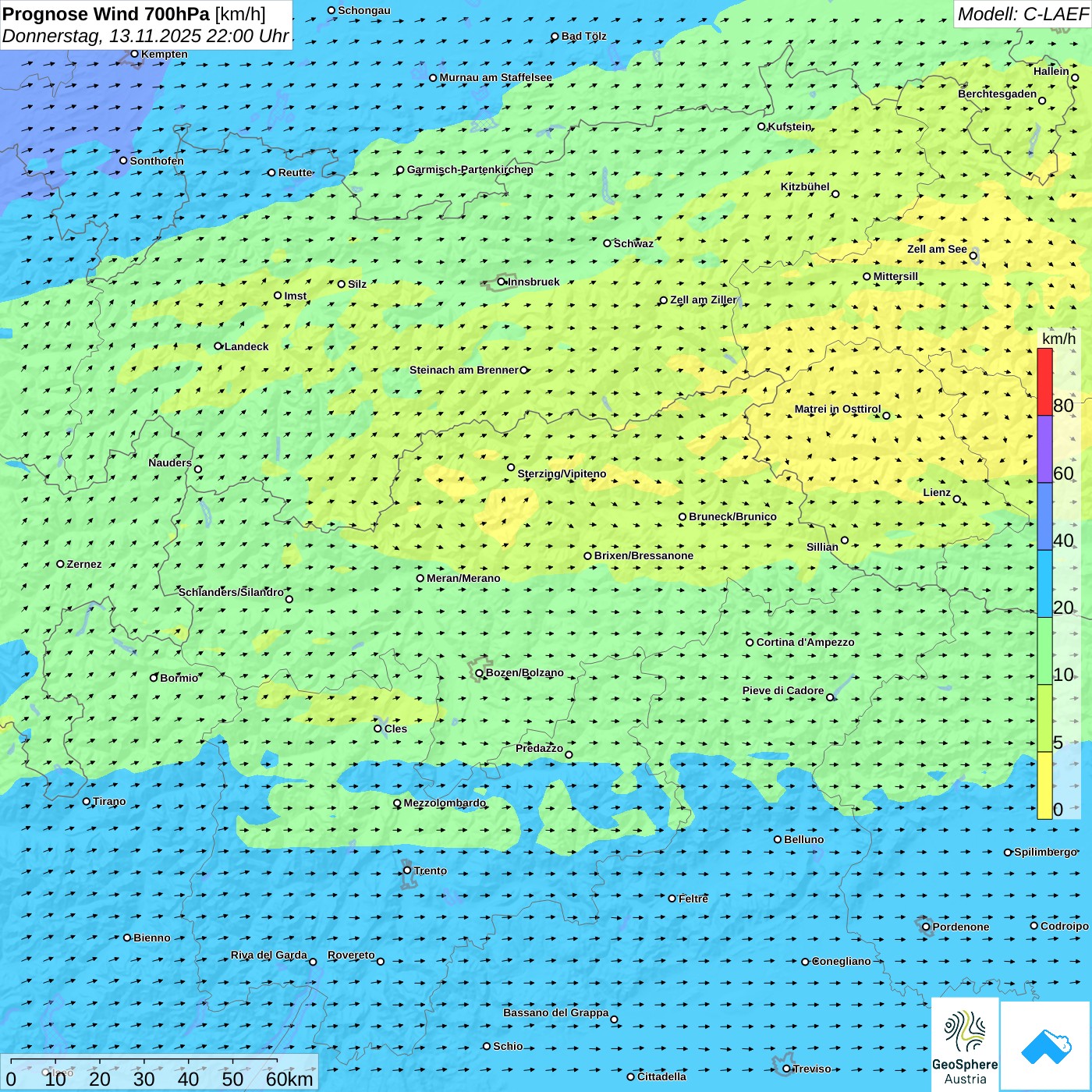1092x1092 pixels.
Task: Click the Garmisch-Partenkirchen place label
Action: point(470,169)
